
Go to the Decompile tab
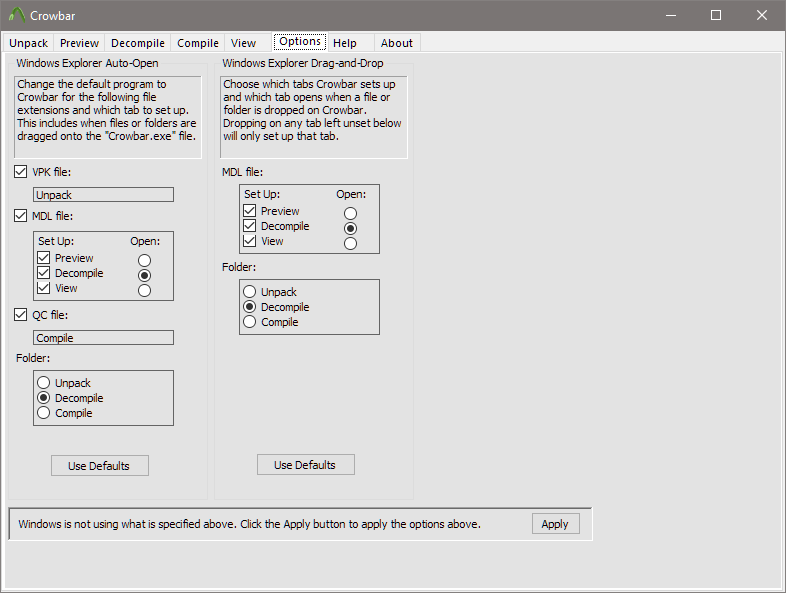click(138, 43)
